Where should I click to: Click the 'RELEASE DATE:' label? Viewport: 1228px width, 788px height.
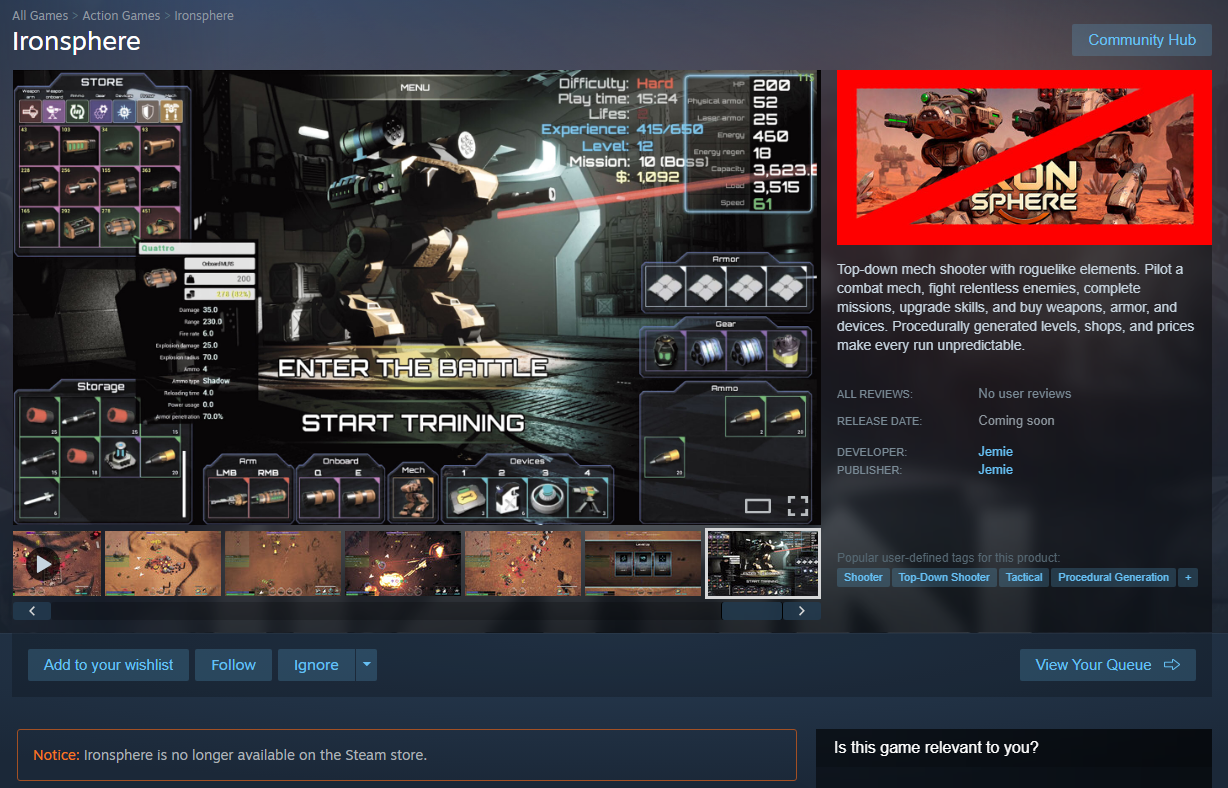(x=879, y=421)
